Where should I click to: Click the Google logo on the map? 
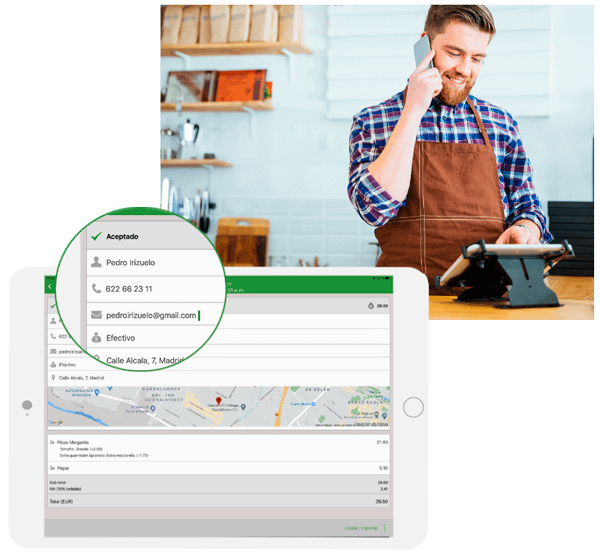pos(55,425)
